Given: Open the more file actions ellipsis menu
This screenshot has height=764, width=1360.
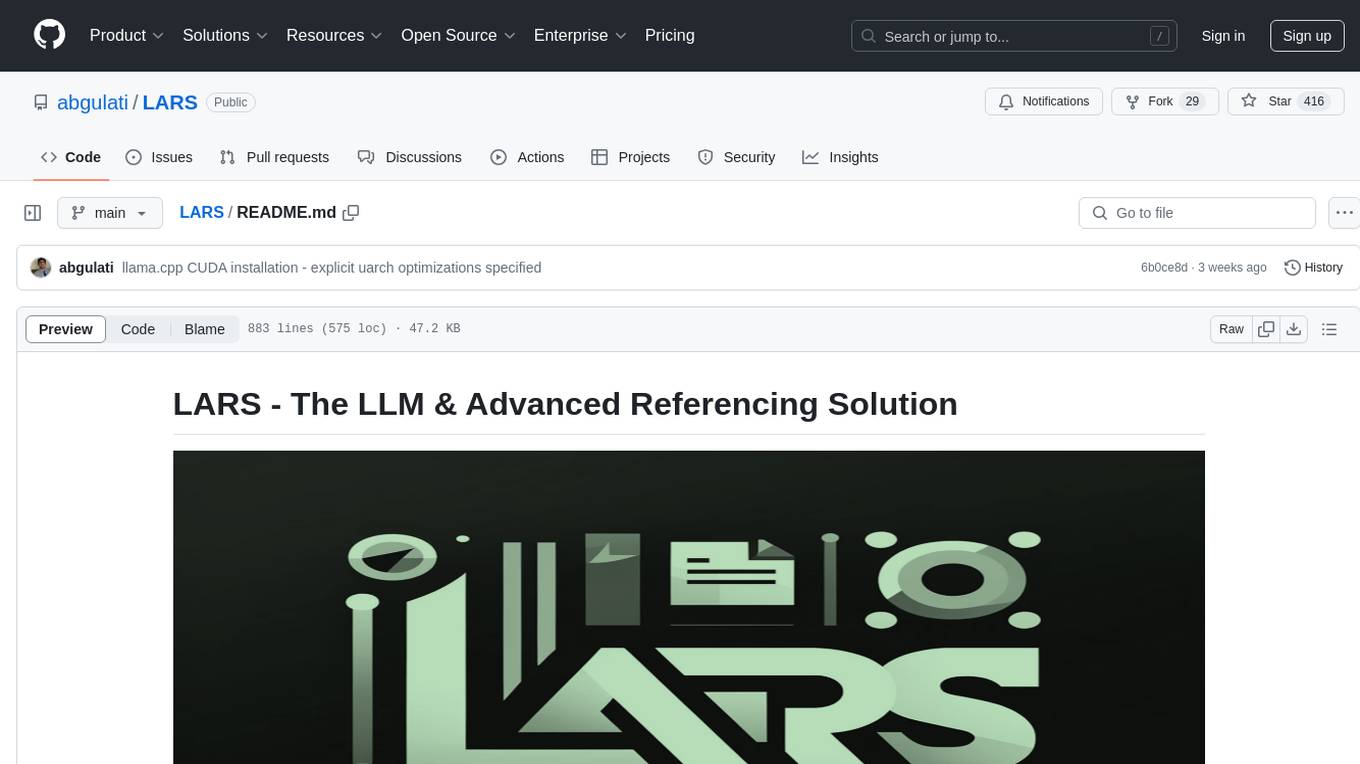Looking at the screenshot, I should tap(1344, 213).
